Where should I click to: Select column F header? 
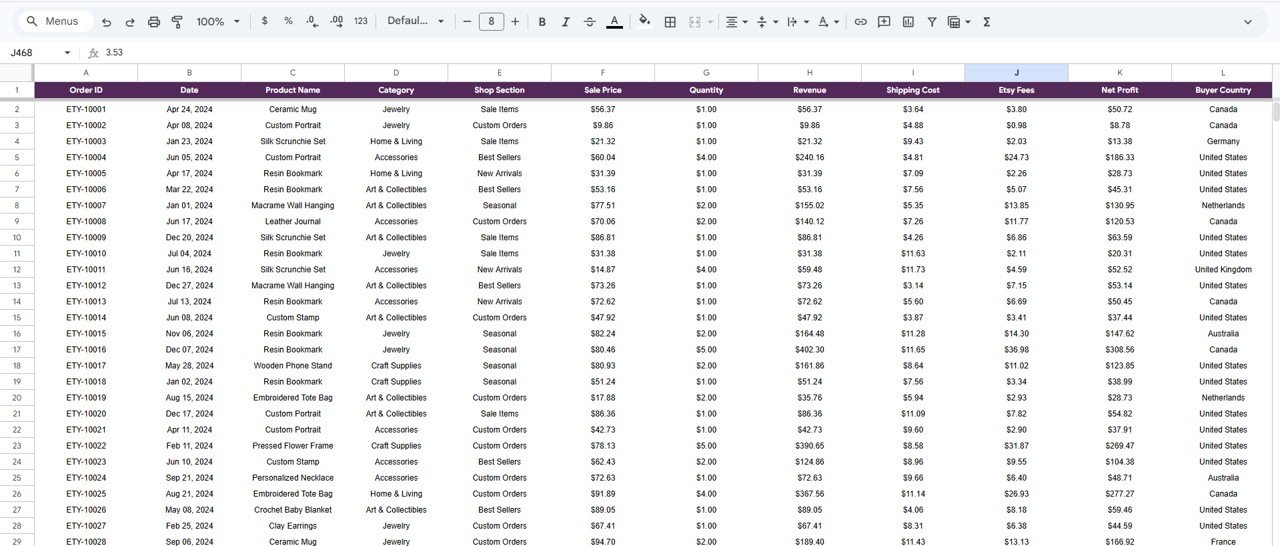(603, 72)
